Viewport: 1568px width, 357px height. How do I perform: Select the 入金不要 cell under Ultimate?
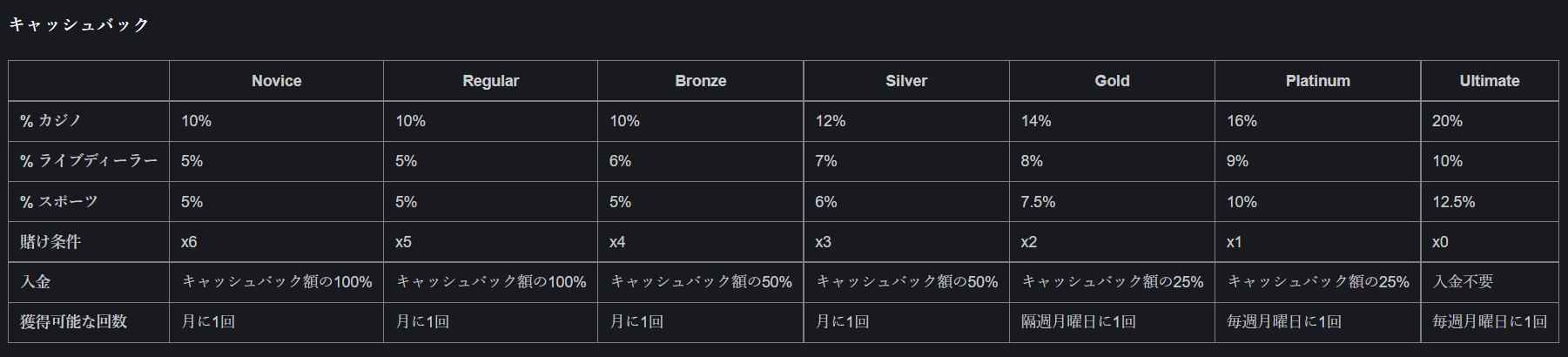click(x=1463, y=282)
